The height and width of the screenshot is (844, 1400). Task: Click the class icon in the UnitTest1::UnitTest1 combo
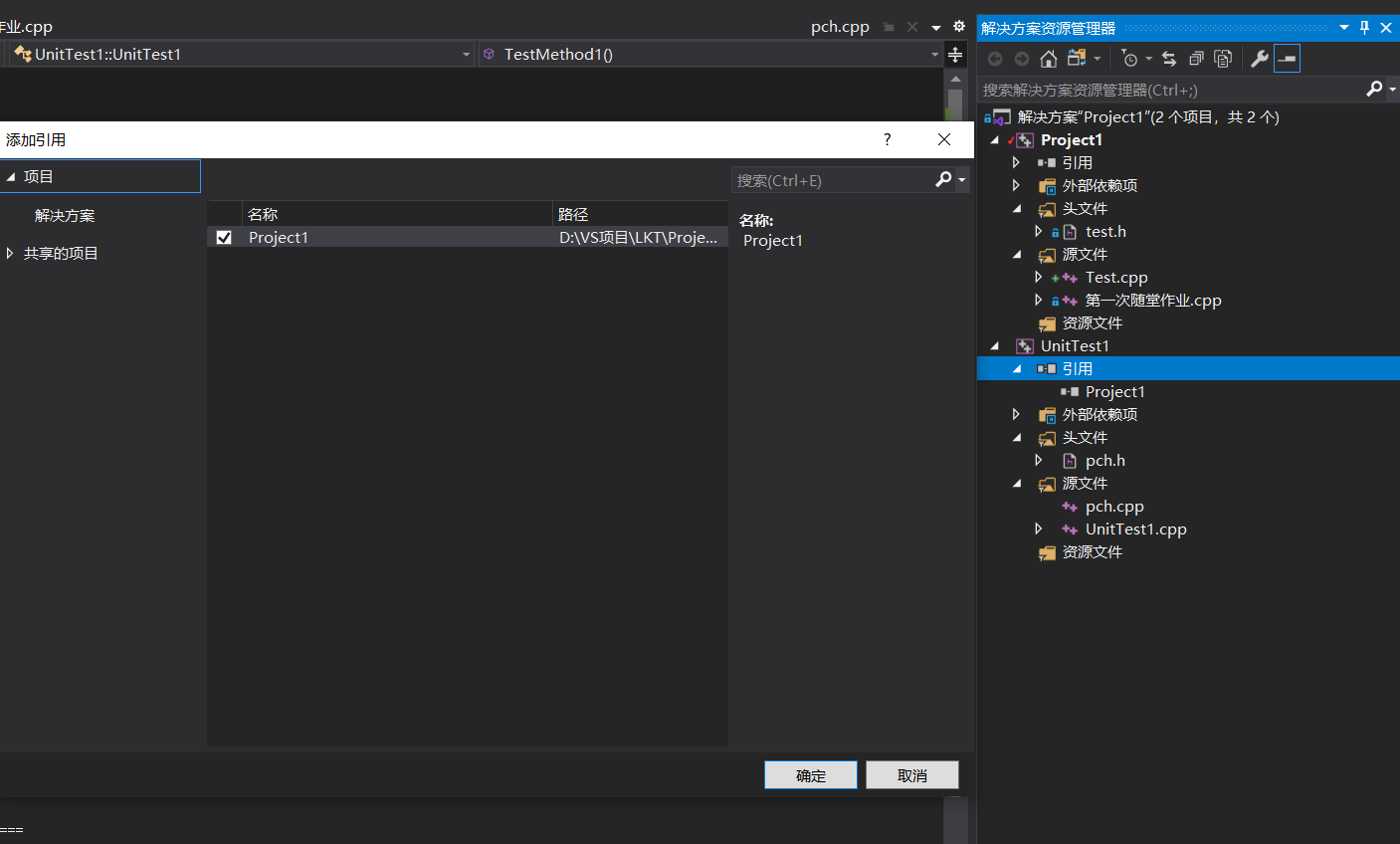click(23, 54)
